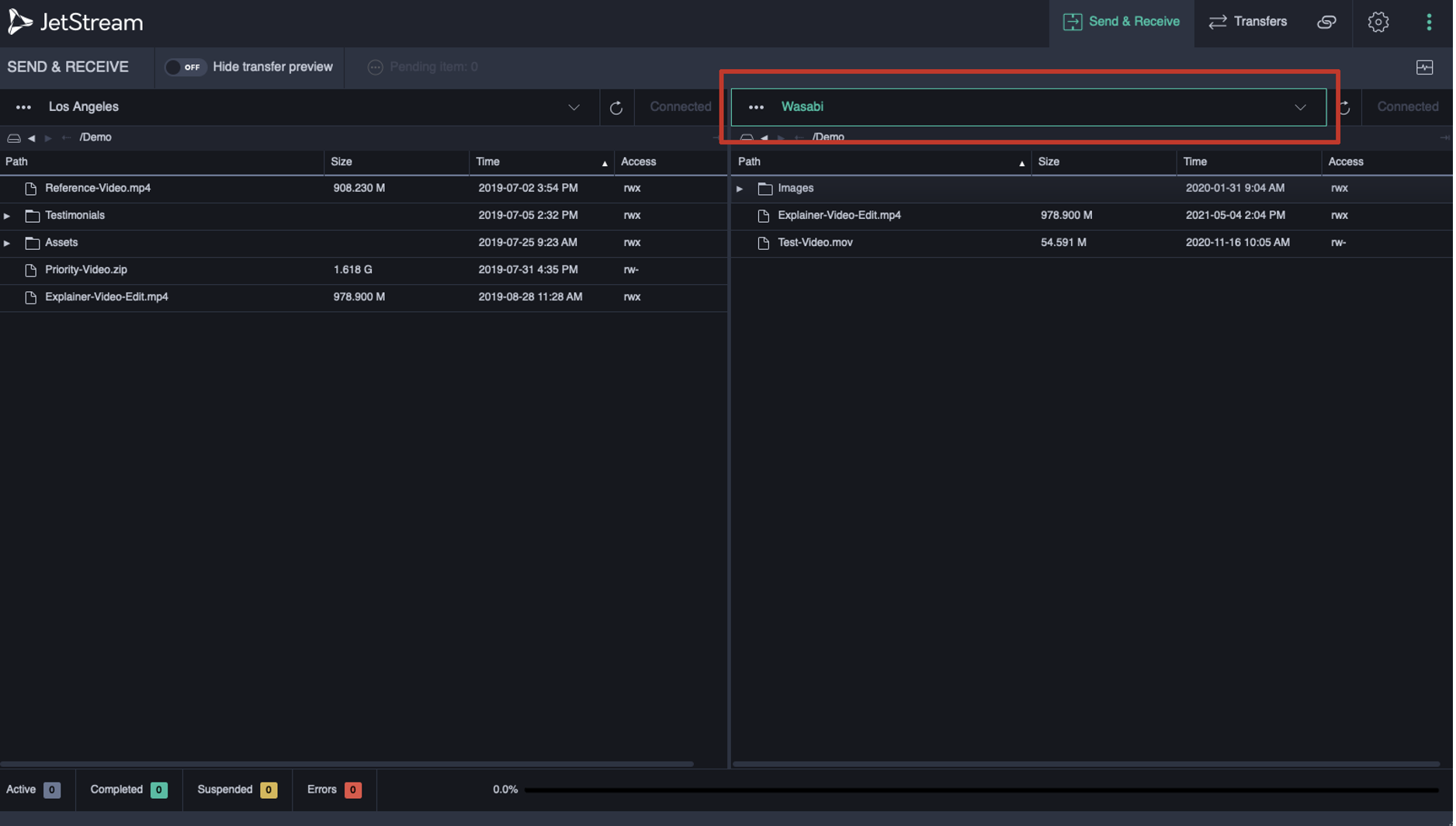Click the JetStream logo

(75, 22)
